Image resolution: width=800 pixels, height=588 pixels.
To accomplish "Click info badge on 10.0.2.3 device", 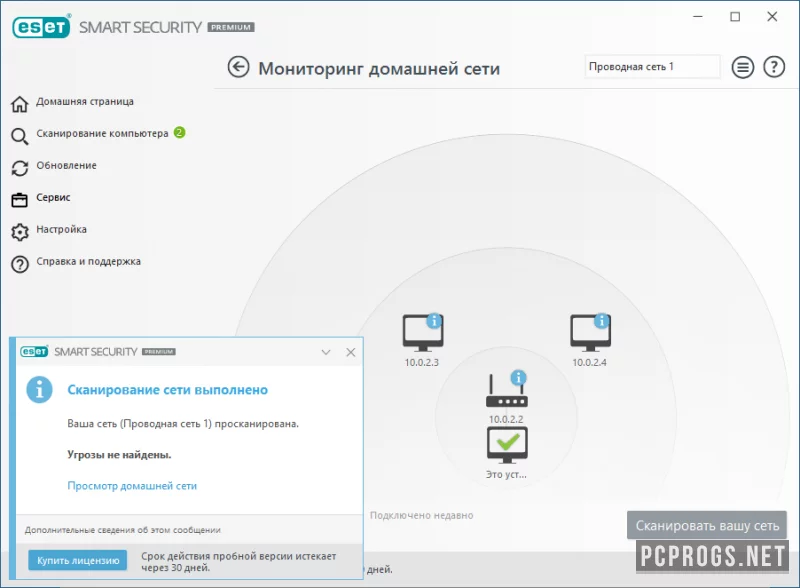I will 434,321.
